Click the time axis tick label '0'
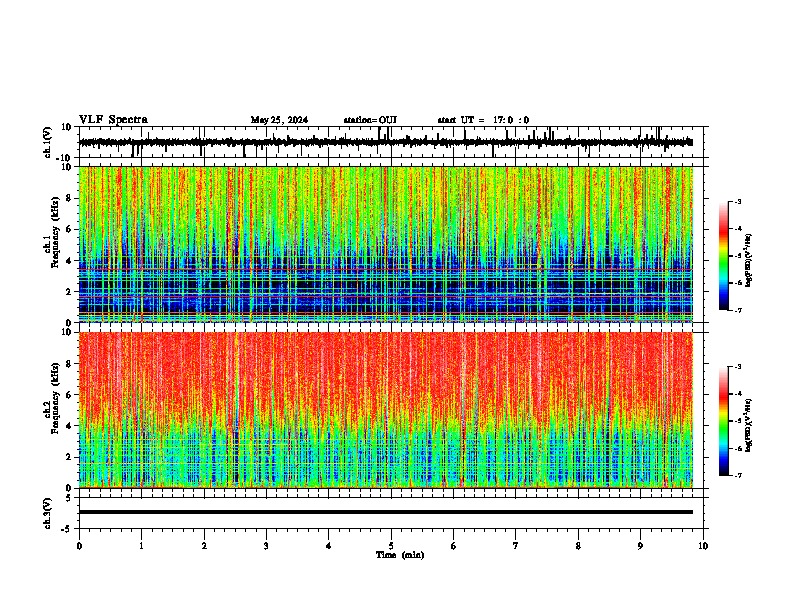The width and height of the screenshot is (792, 612). (79, 546)
